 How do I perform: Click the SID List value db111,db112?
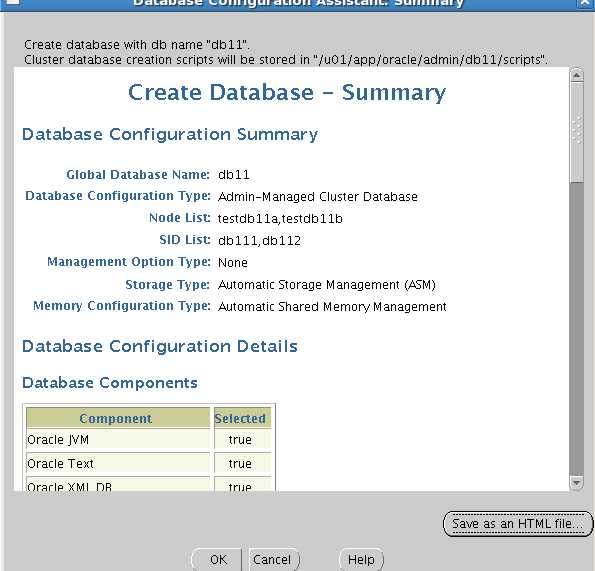pos(260,241)
